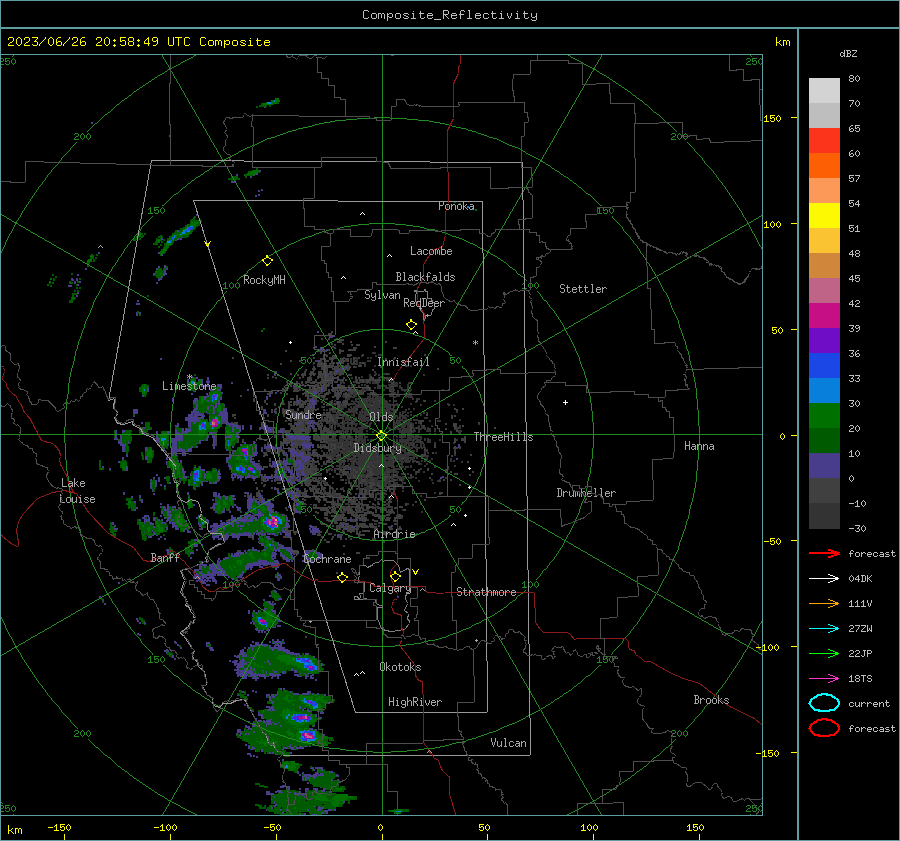Click the RockyMH label
The image size is (900, 841).
coord(264,280)
